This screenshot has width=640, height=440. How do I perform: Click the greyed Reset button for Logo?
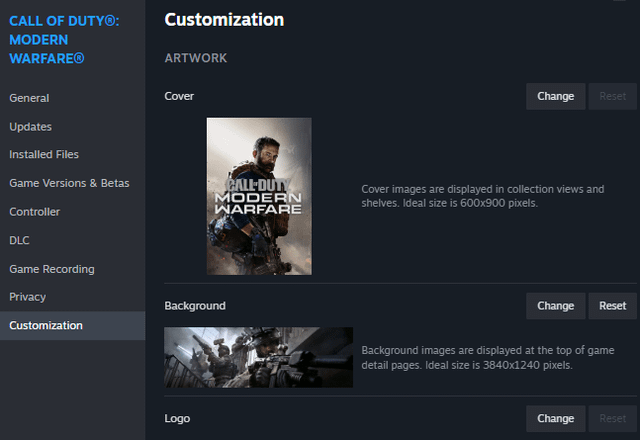tap(612, 419)
